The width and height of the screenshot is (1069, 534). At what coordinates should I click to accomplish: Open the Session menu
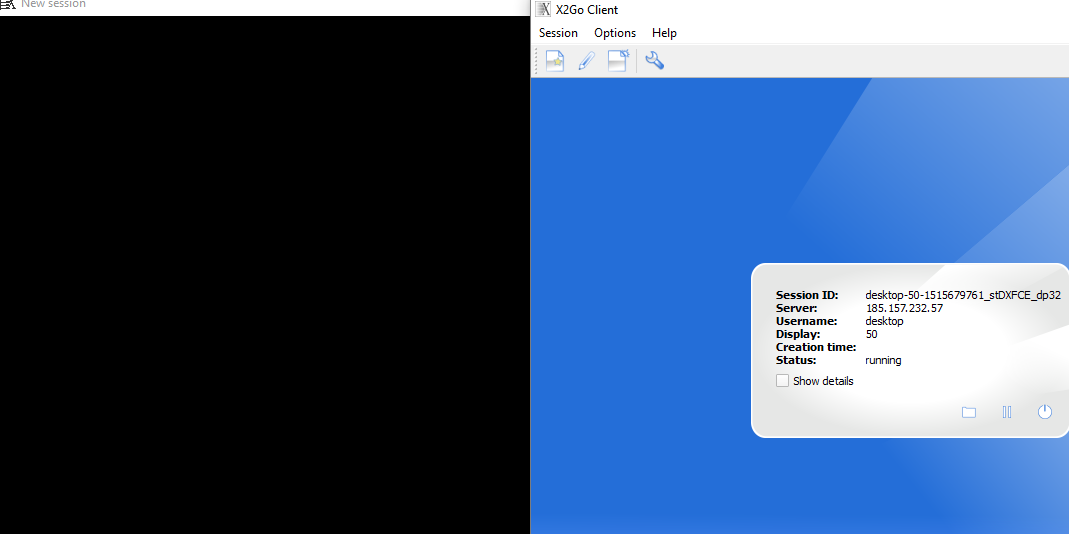point(558,33)
